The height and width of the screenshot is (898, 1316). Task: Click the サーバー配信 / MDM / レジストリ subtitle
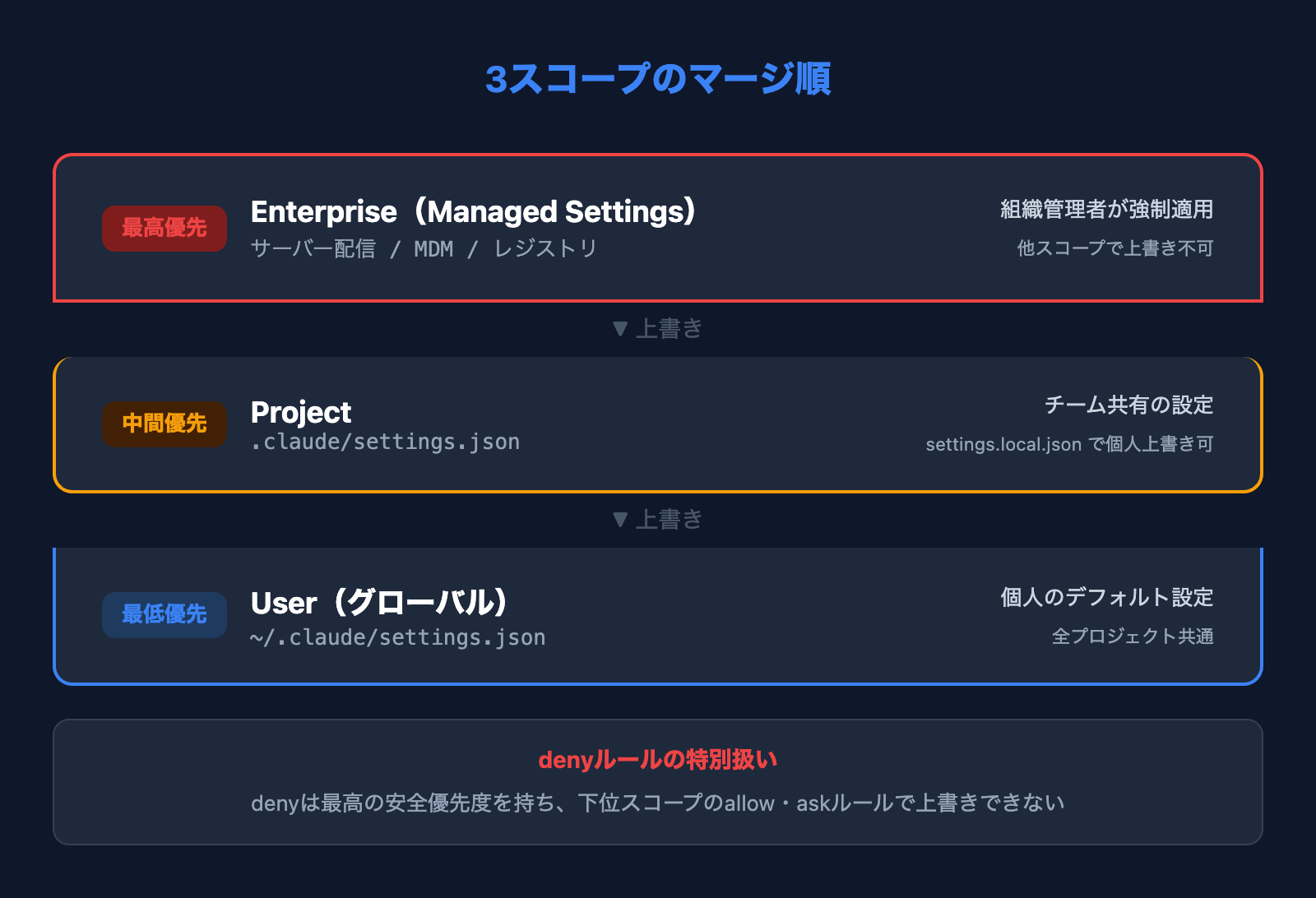[x=424, y=248]
